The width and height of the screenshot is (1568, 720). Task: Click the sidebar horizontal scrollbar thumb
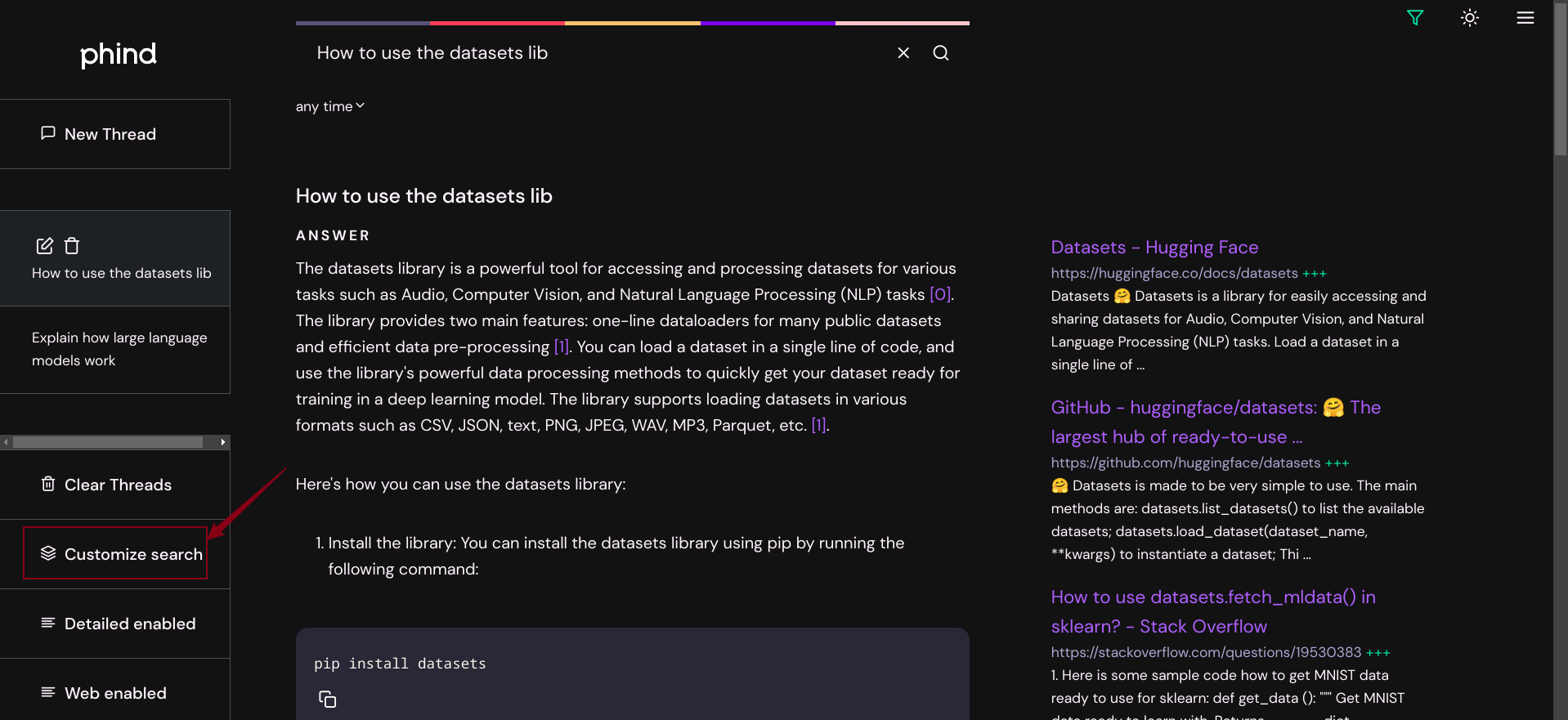[x=108, y=442]
